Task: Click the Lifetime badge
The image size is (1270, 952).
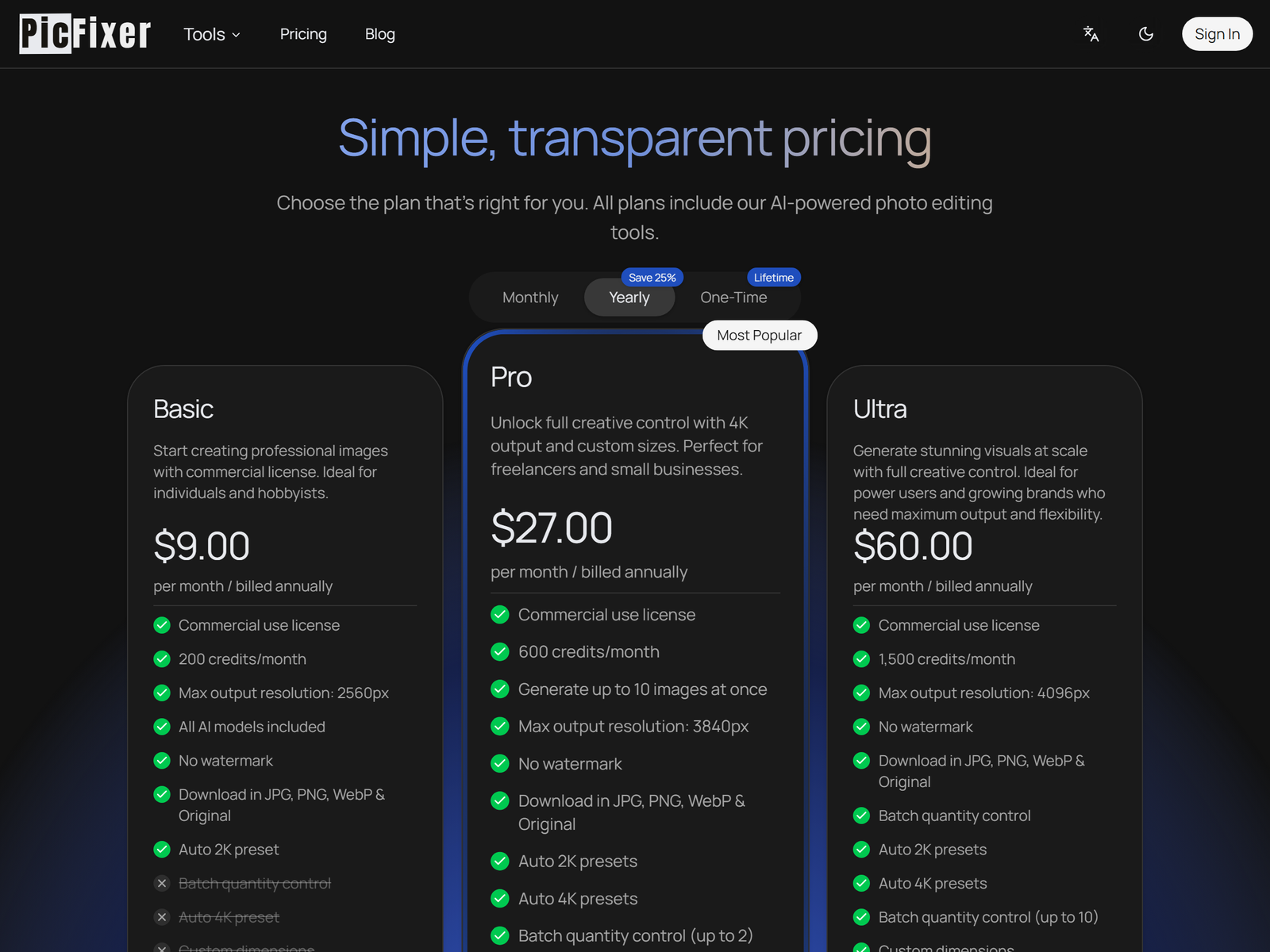Action: pos(774,278)
